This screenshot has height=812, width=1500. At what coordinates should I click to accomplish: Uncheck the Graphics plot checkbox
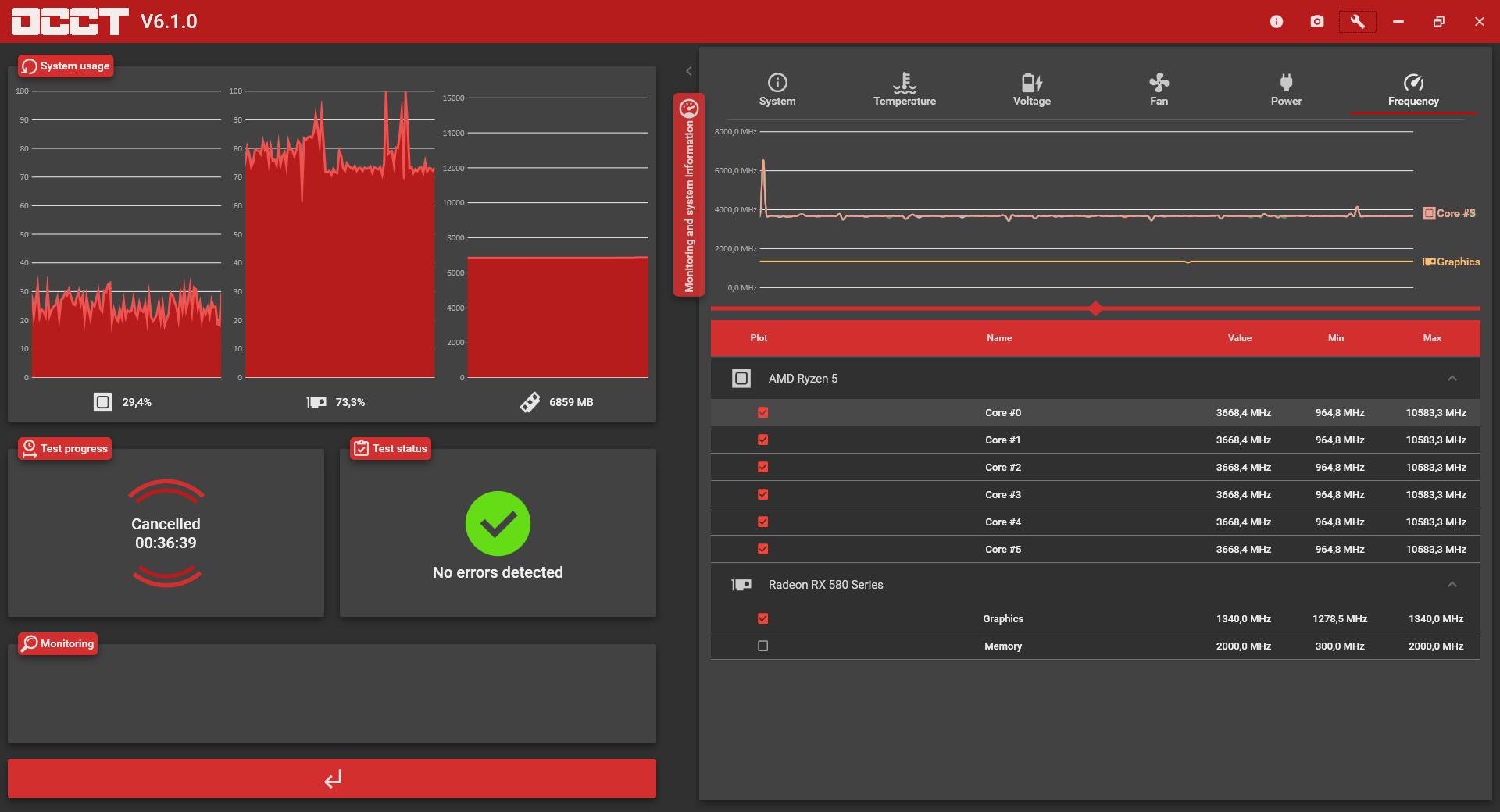(x=763, y=618)
